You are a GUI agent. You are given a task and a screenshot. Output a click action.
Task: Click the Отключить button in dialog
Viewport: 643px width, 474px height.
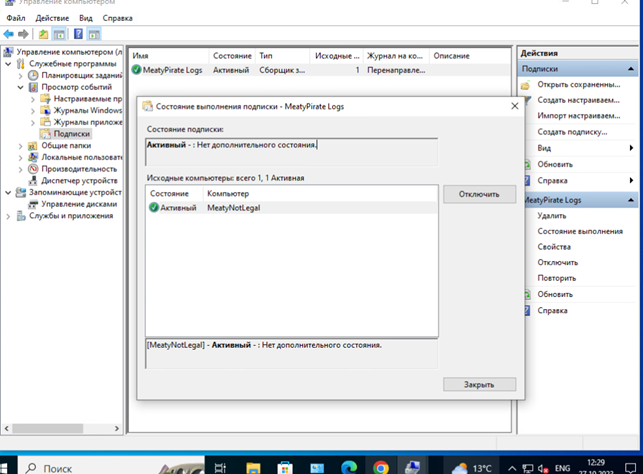coord(479,194)
